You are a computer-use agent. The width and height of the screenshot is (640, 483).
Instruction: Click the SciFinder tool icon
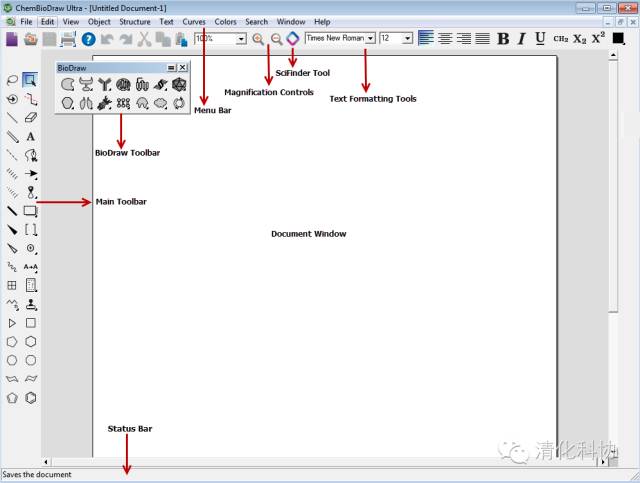tap(292, 38)
